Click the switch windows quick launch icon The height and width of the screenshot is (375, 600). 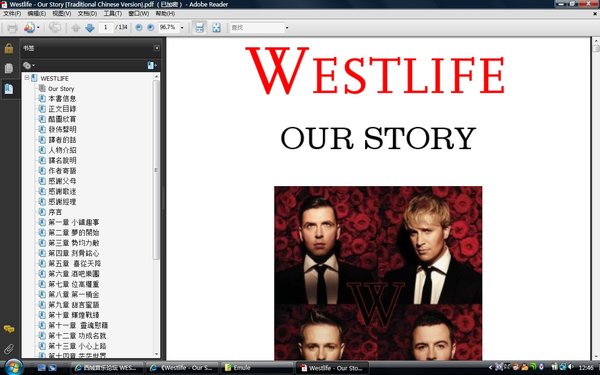point(53,368)
